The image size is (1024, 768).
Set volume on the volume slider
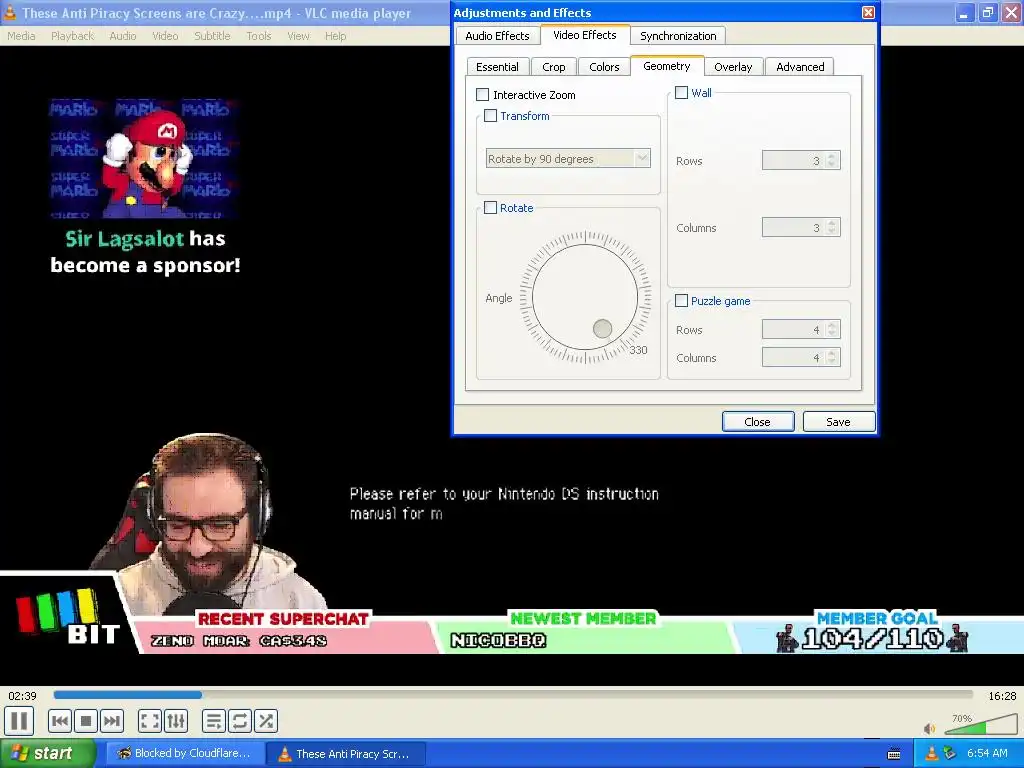coord(979,724)
